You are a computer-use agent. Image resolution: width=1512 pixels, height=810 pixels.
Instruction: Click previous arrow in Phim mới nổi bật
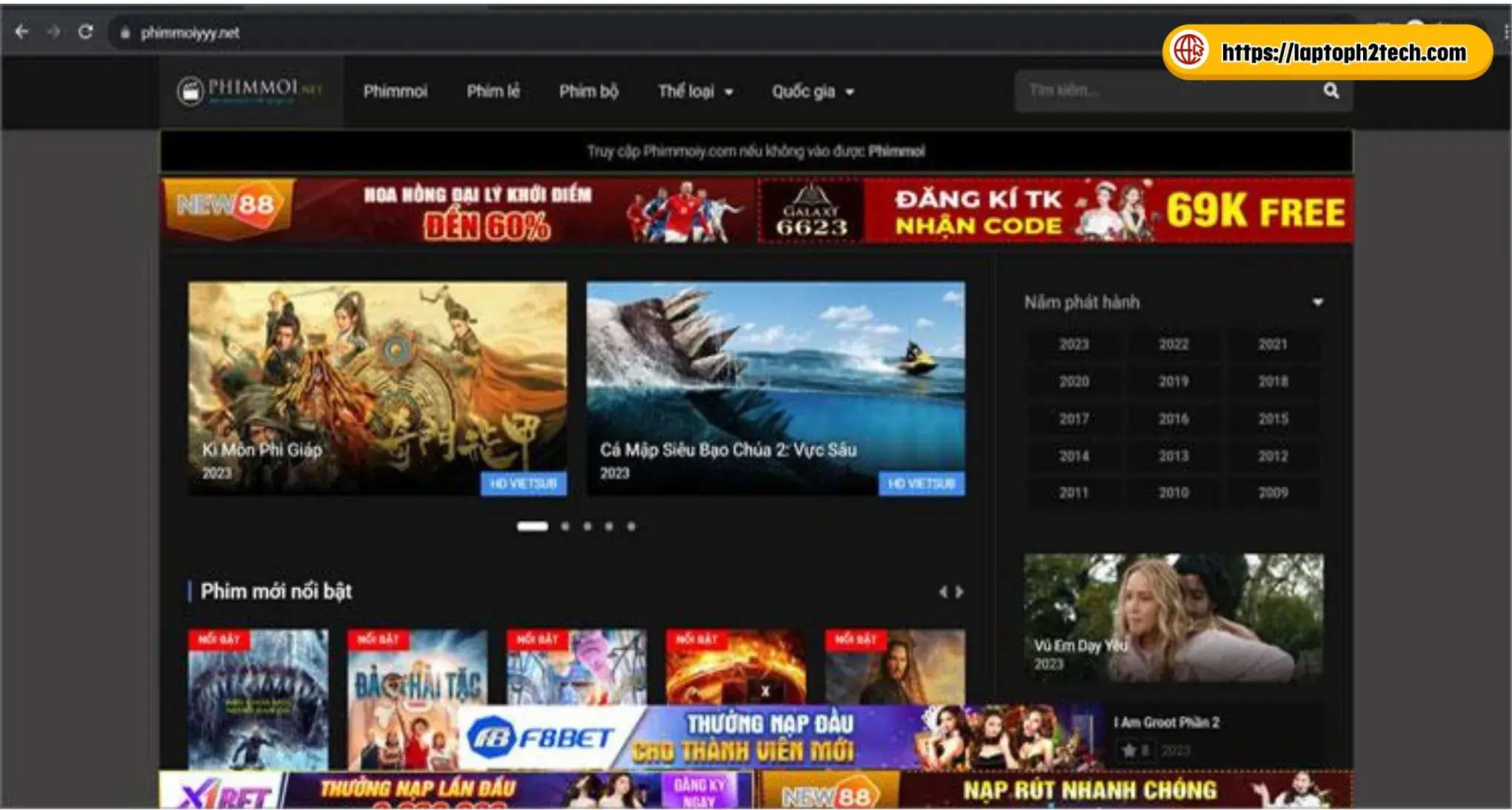[943, 592]
